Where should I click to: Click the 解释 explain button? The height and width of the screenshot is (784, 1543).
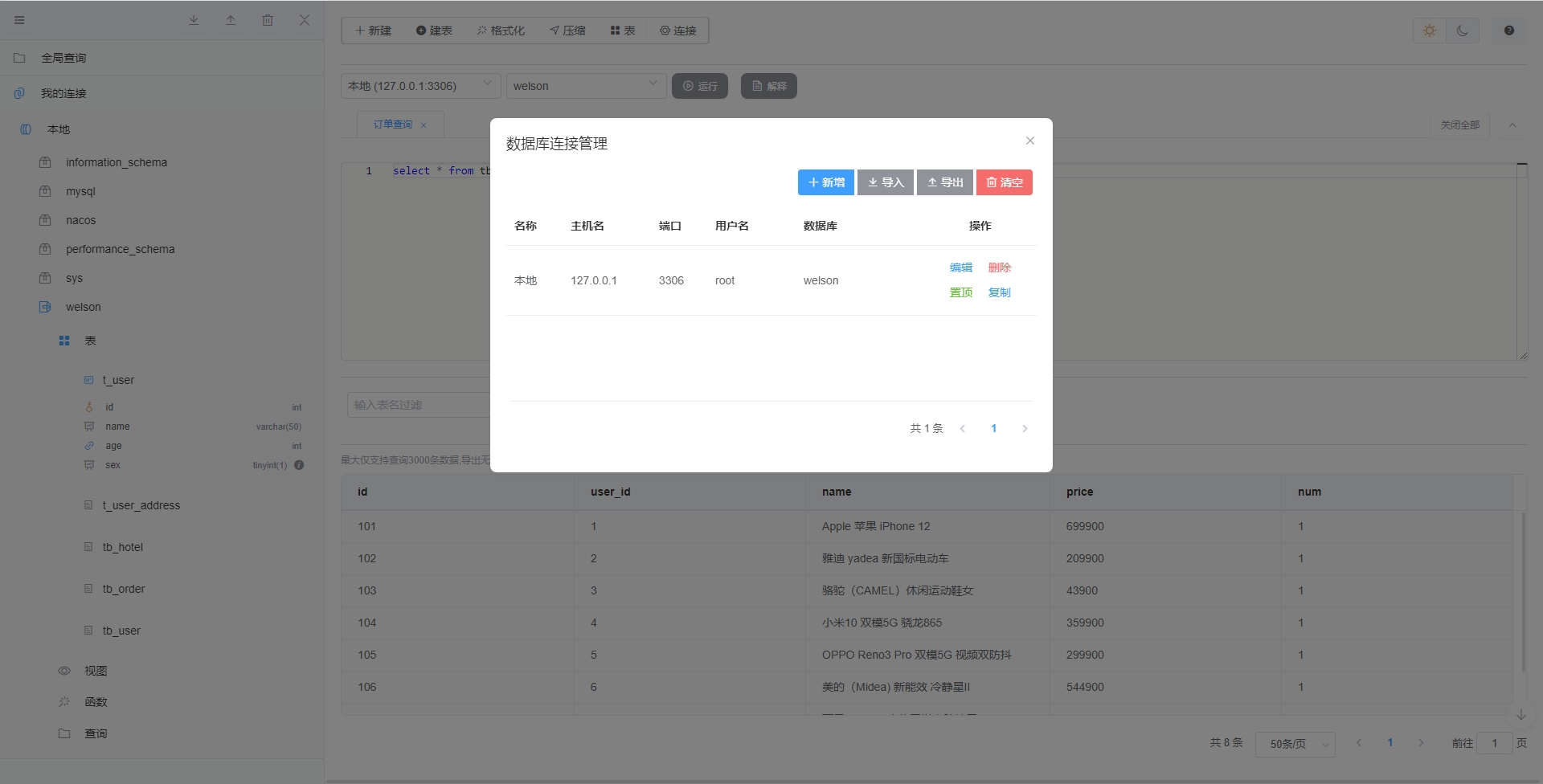coord(769,86)
